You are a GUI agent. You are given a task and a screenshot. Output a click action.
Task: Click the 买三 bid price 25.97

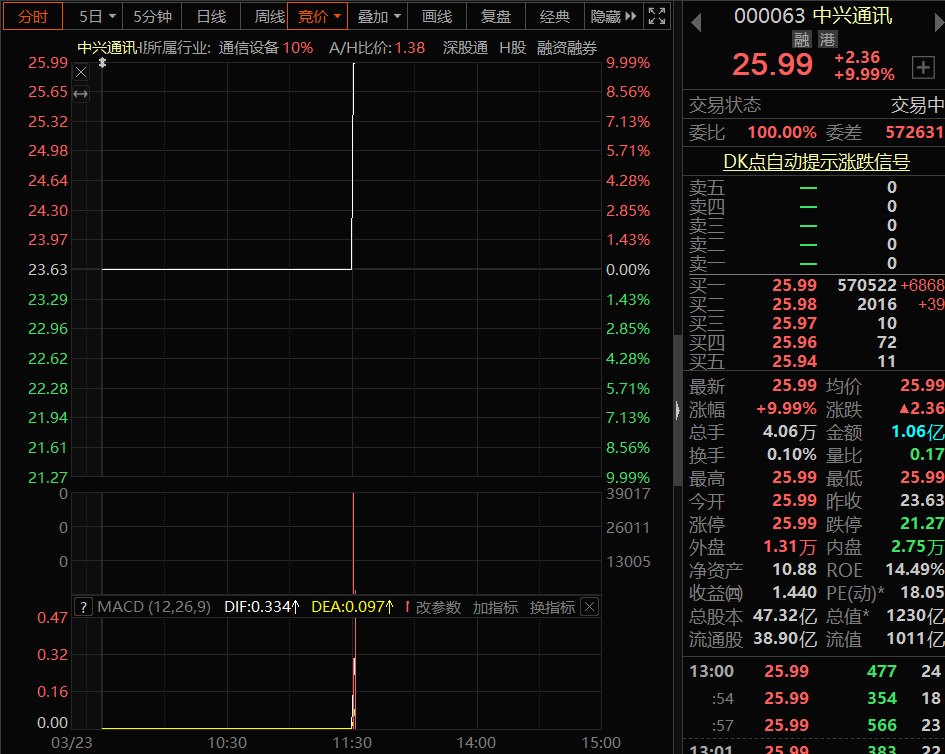pyautogui.click(x=794, y=323)
